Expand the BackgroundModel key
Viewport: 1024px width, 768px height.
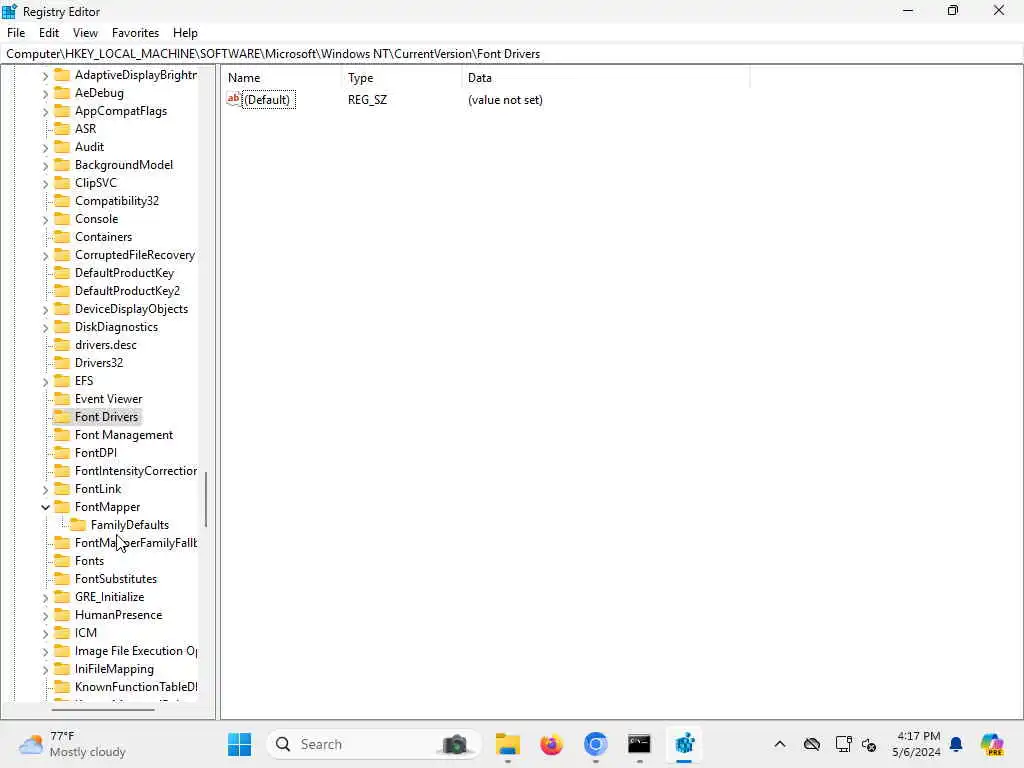click(45, 166)
